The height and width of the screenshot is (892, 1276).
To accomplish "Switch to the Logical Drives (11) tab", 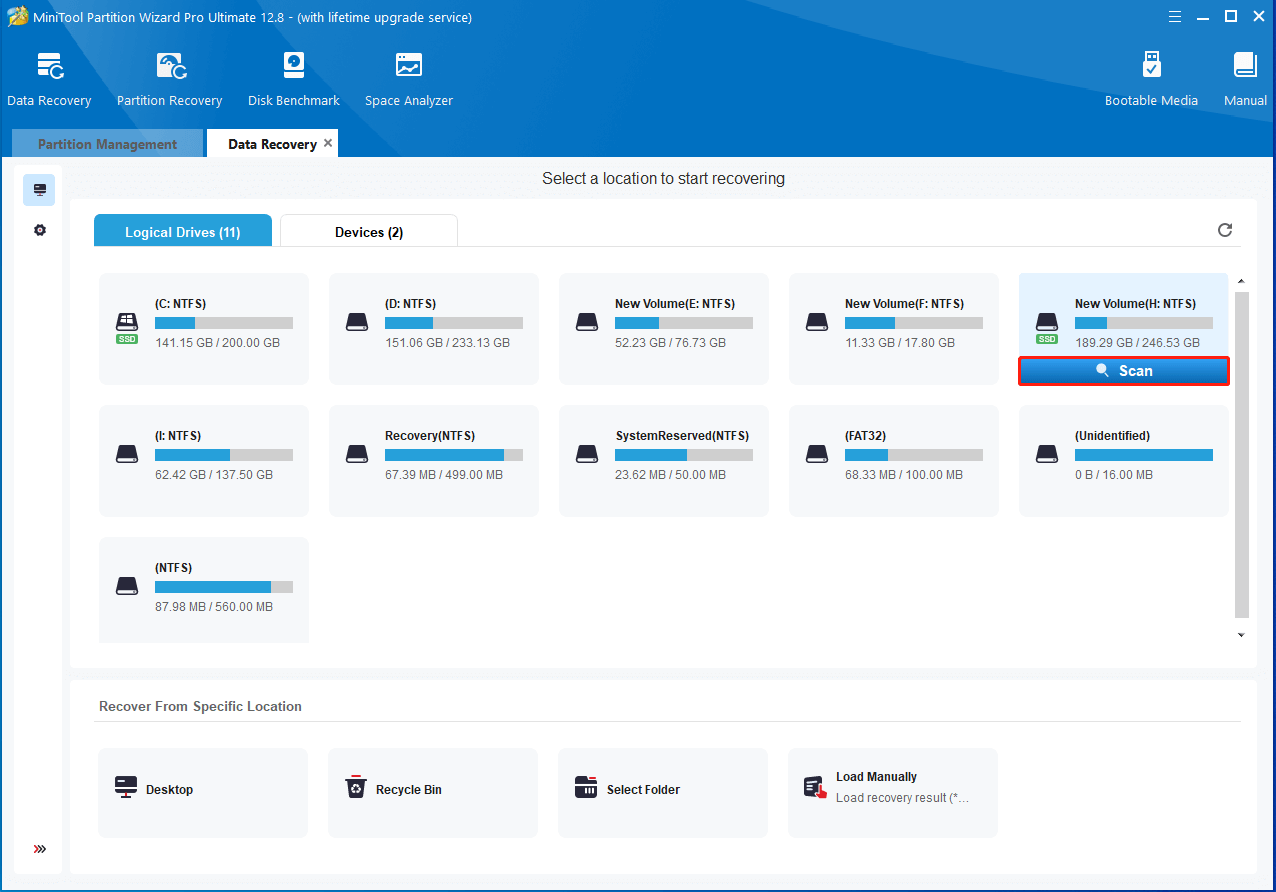I will pos(183,231).
